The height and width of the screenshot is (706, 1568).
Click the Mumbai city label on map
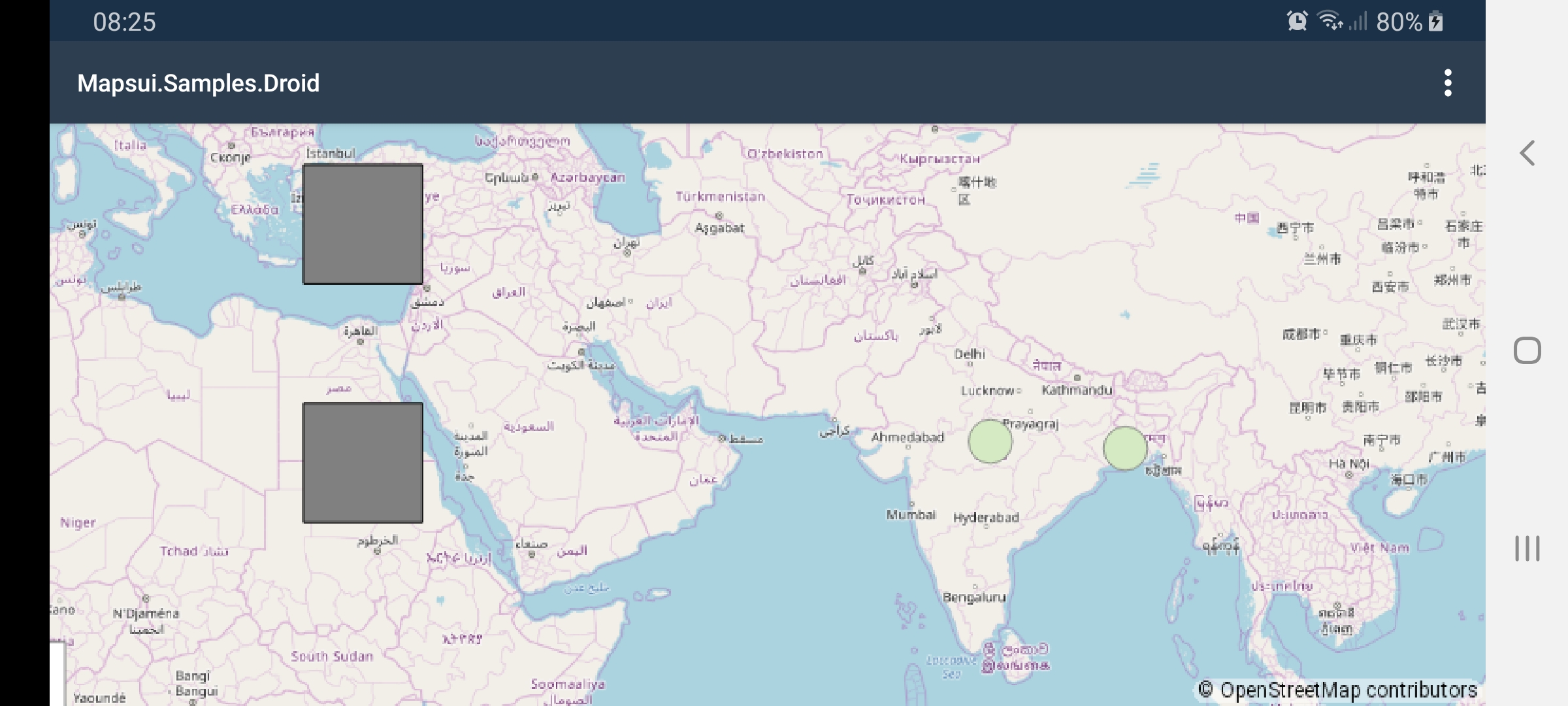click(x=911, y=514)
